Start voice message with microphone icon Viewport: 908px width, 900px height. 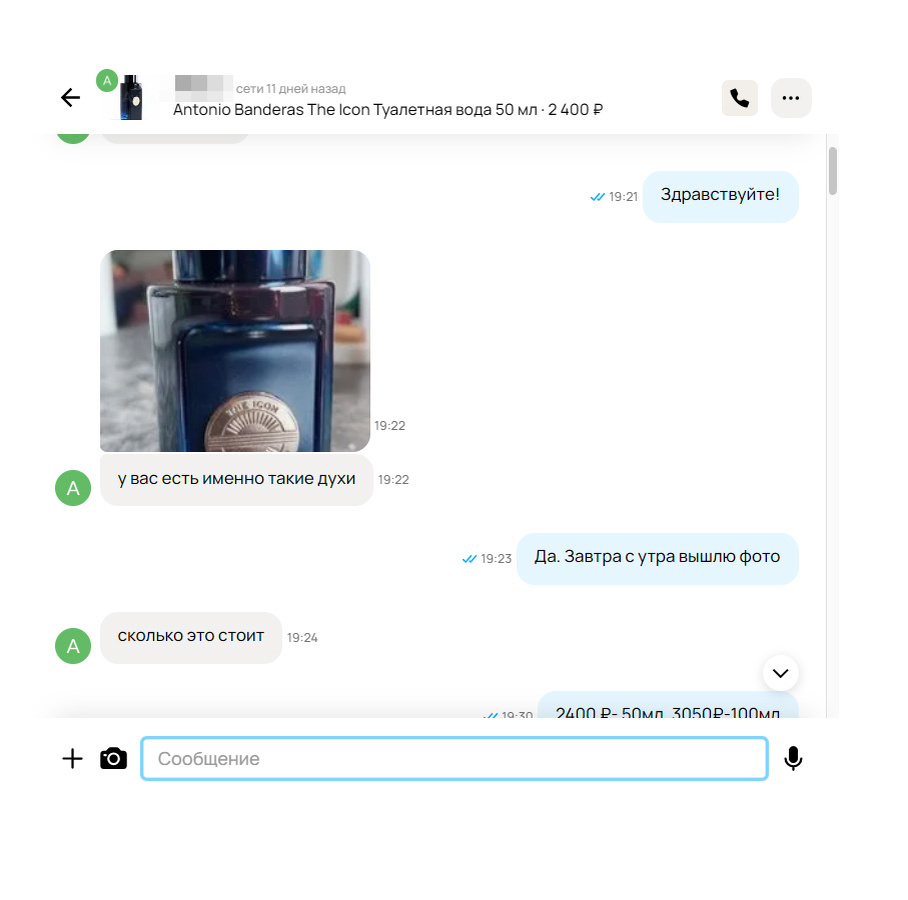pos(793,759)
